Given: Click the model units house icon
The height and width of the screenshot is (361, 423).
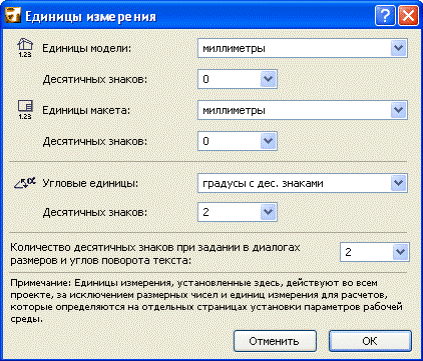Looking at the screenshot, I should pyautogui.click(x=25, y=48).
